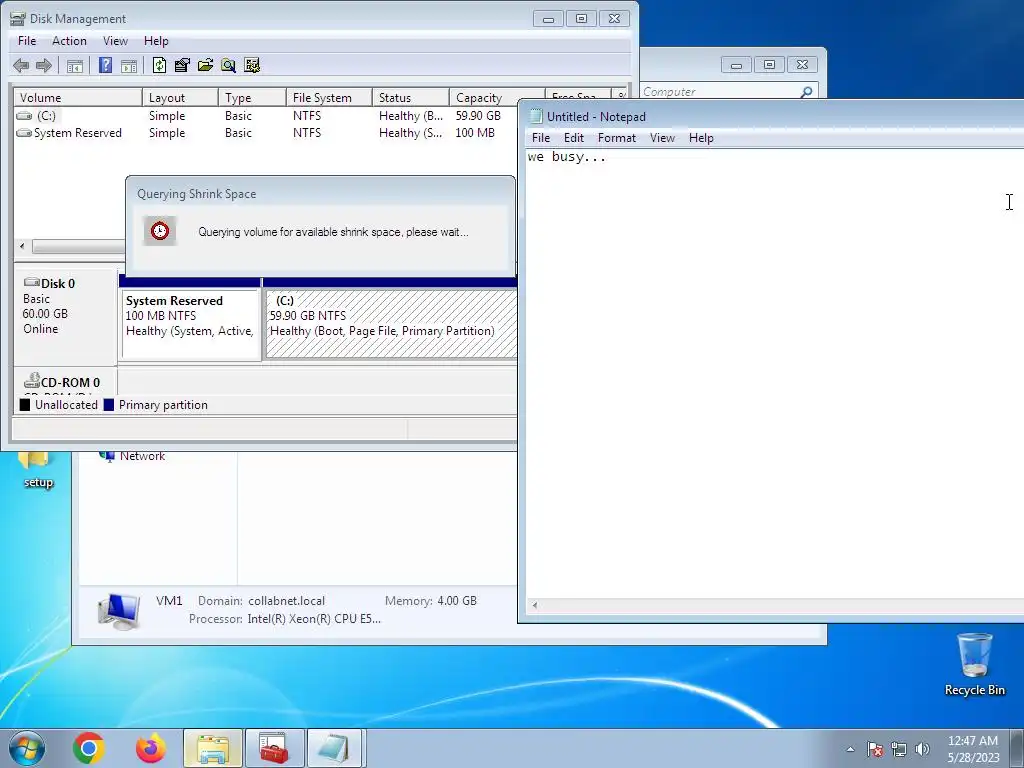Click the Untitled - Notepad title bar icon
Viewport: 1024px width, 768px height.
[536, 116]
